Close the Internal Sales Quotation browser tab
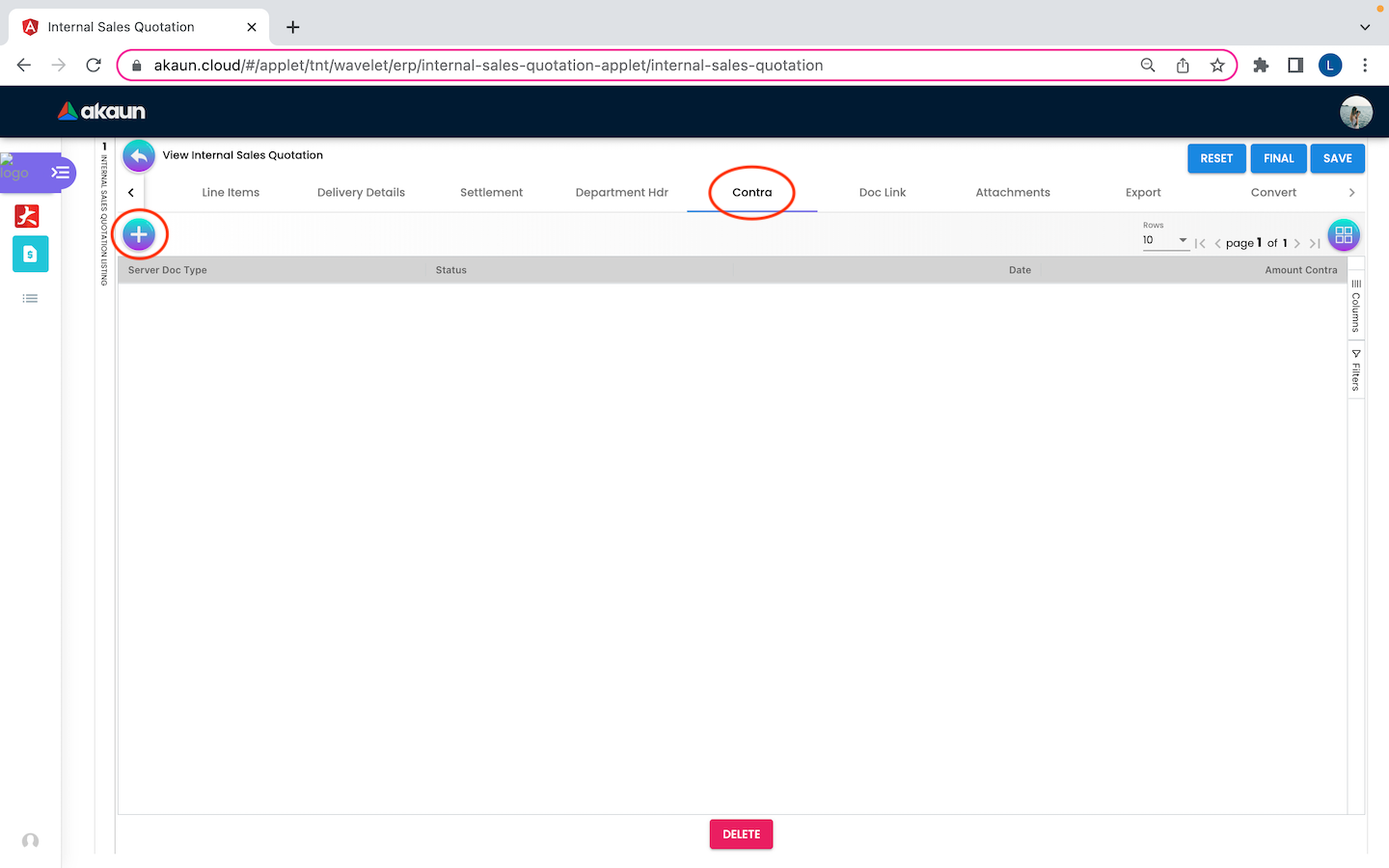The image size is (1389, 868). click(x=252, y=27)
